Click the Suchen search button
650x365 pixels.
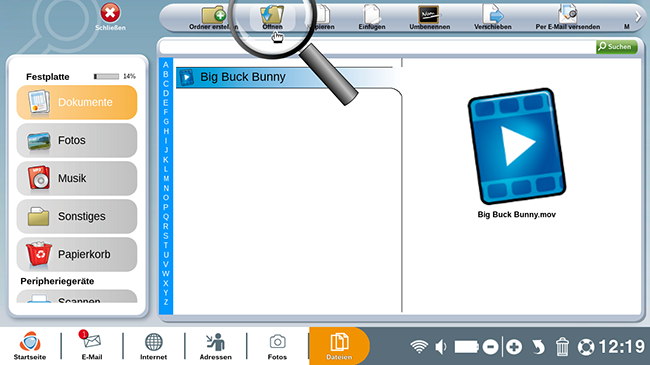point(617,47)
